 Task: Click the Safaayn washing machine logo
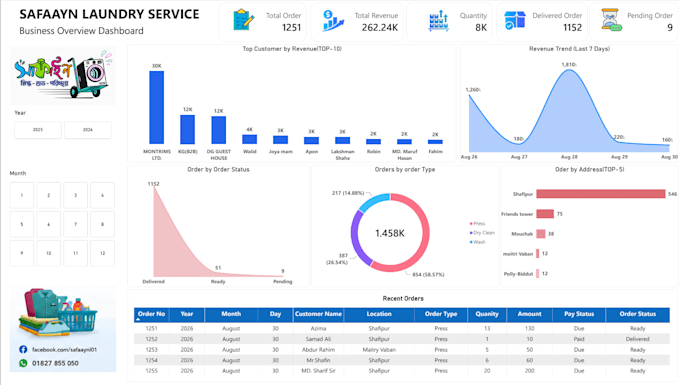point(63,75)
